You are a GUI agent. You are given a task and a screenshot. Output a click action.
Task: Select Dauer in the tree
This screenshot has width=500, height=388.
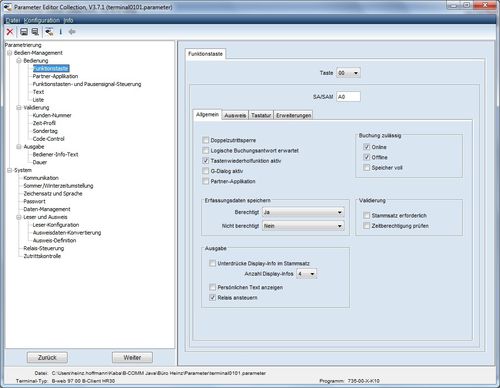tap(40, 162)
